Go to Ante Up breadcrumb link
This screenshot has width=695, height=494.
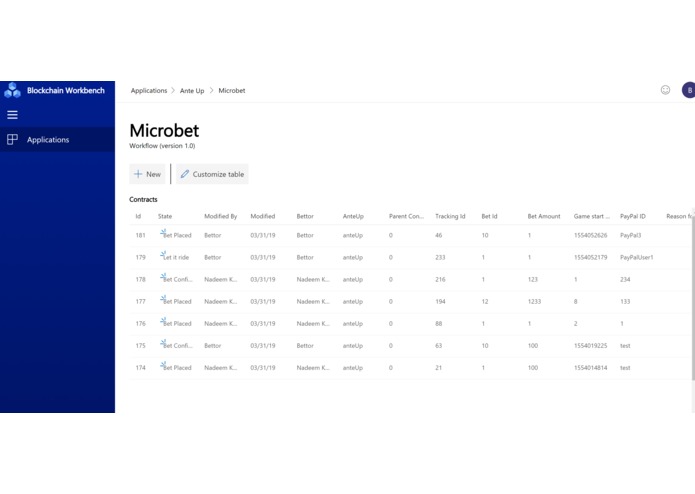pyautogui.click(x=192, y=90)
